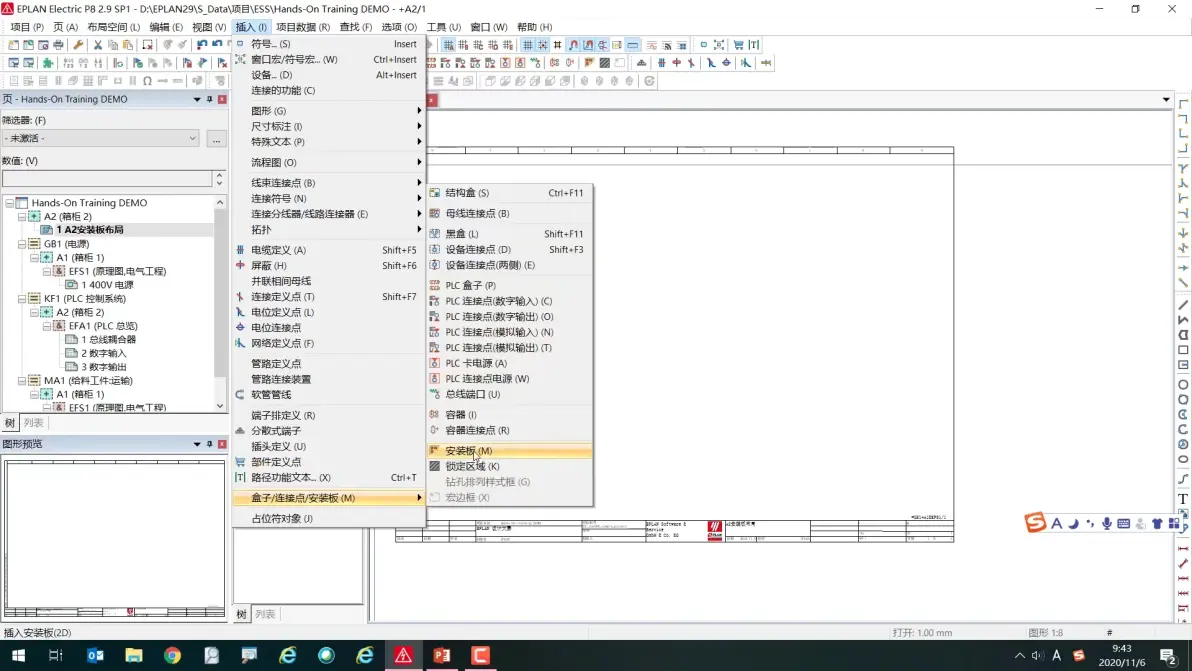
Task: Click 电缆定义 (A) in the insert menu
Action: [328, 250]
